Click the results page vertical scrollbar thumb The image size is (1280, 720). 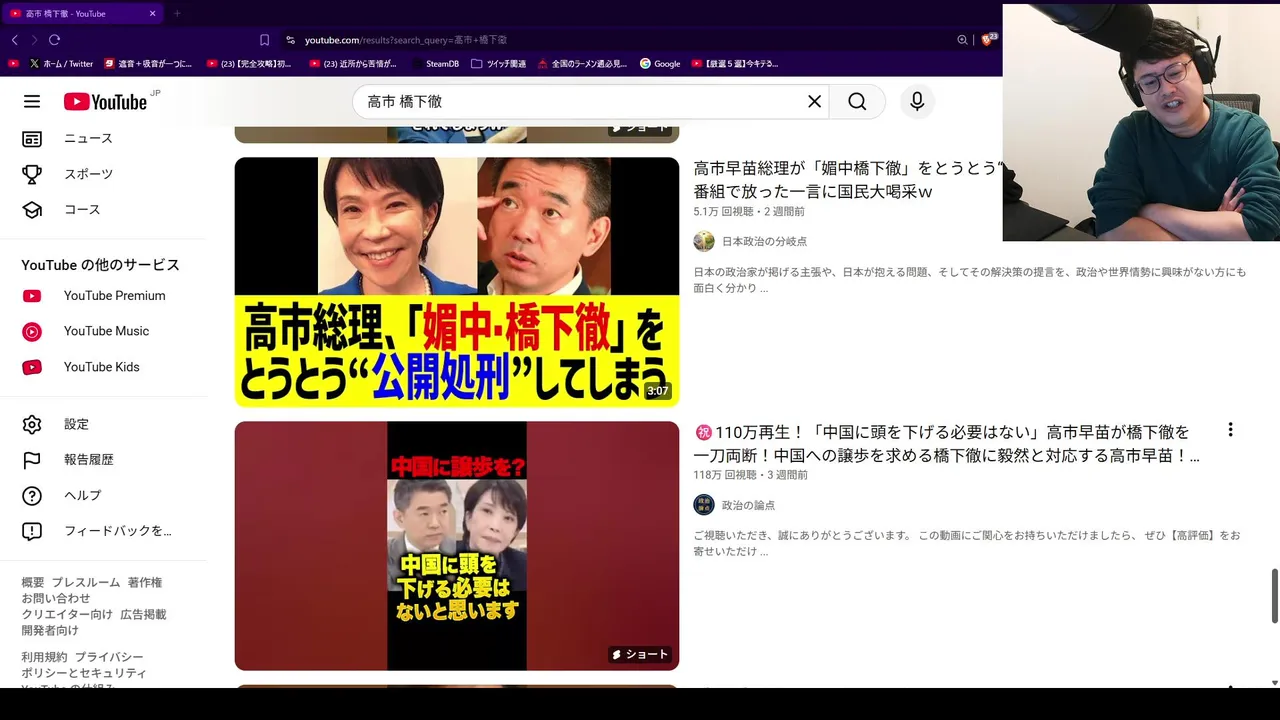[1274, 595]
